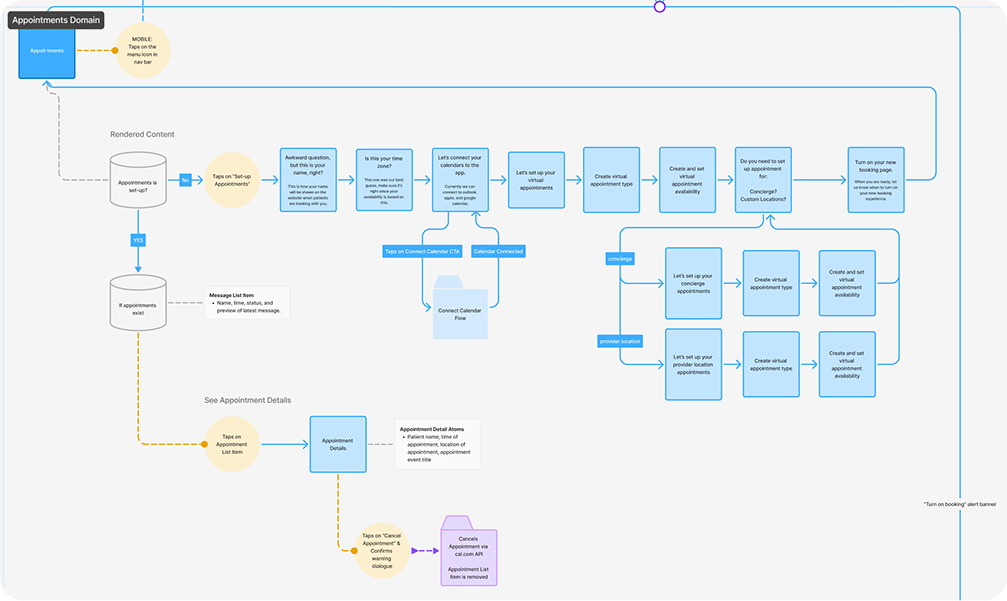Click the Taps on Appointment List Item circle
1007x601 pixels.
pyautogui.click(x=232, y=444)
